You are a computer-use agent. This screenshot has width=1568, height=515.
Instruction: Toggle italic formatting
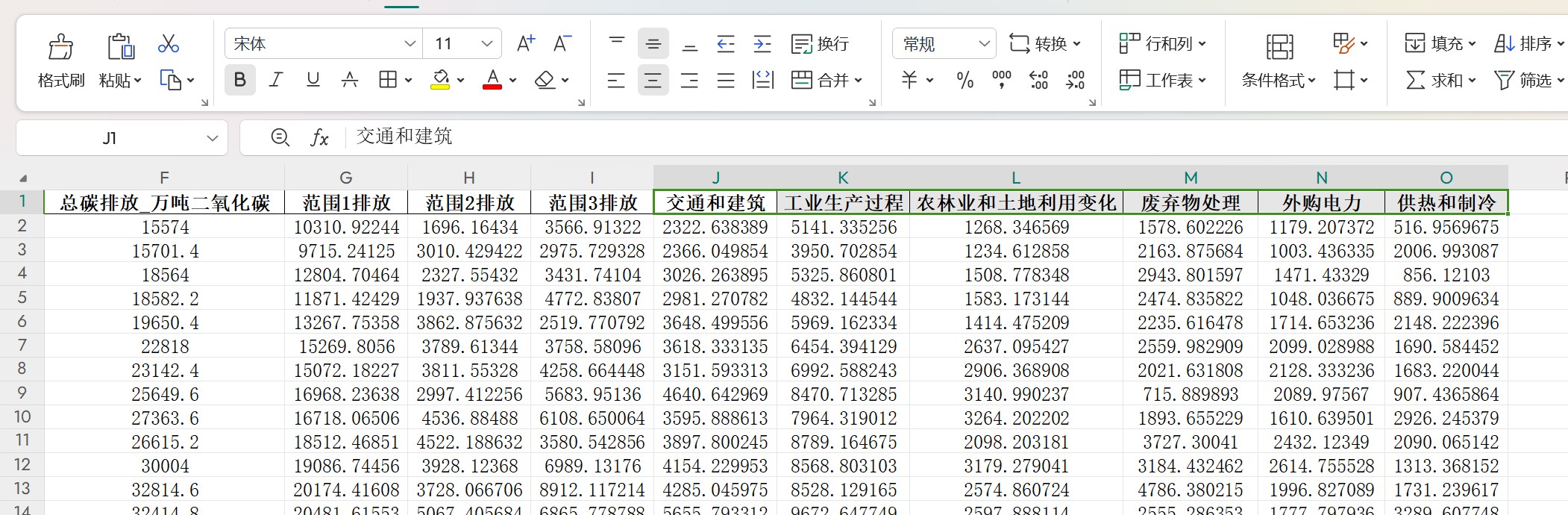pos(276,80)
